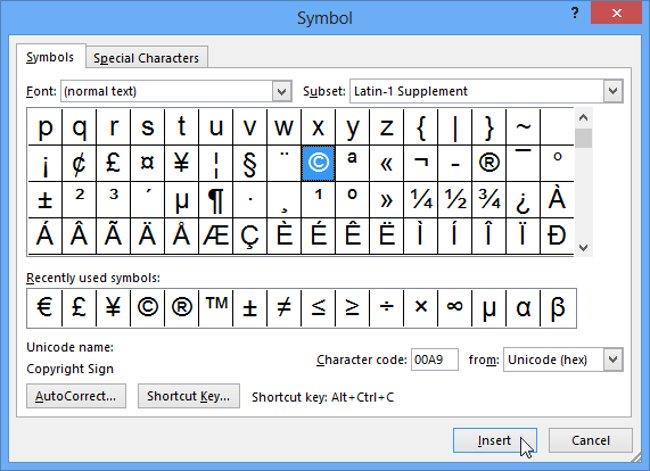This screenshot has width=650, height=471.
Task: Select the three quarters ¾ fraction
Action: tap(489, 199)
